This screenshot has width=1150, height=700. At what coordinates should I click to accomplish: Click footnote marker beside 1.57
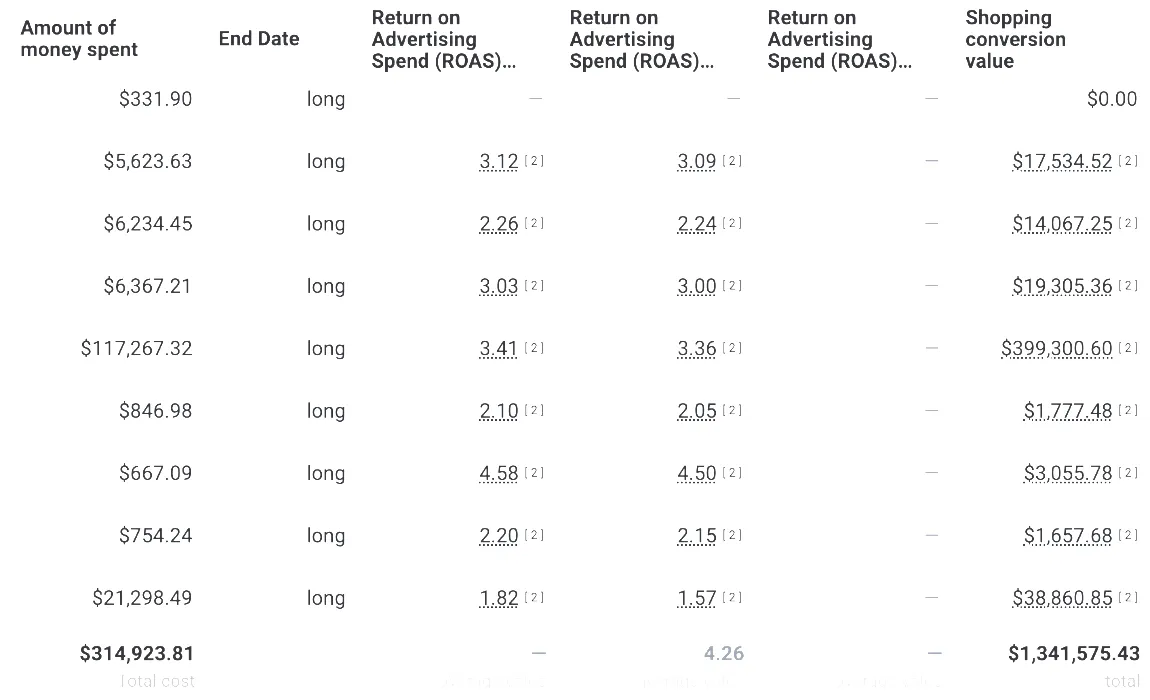coord(732,597)
